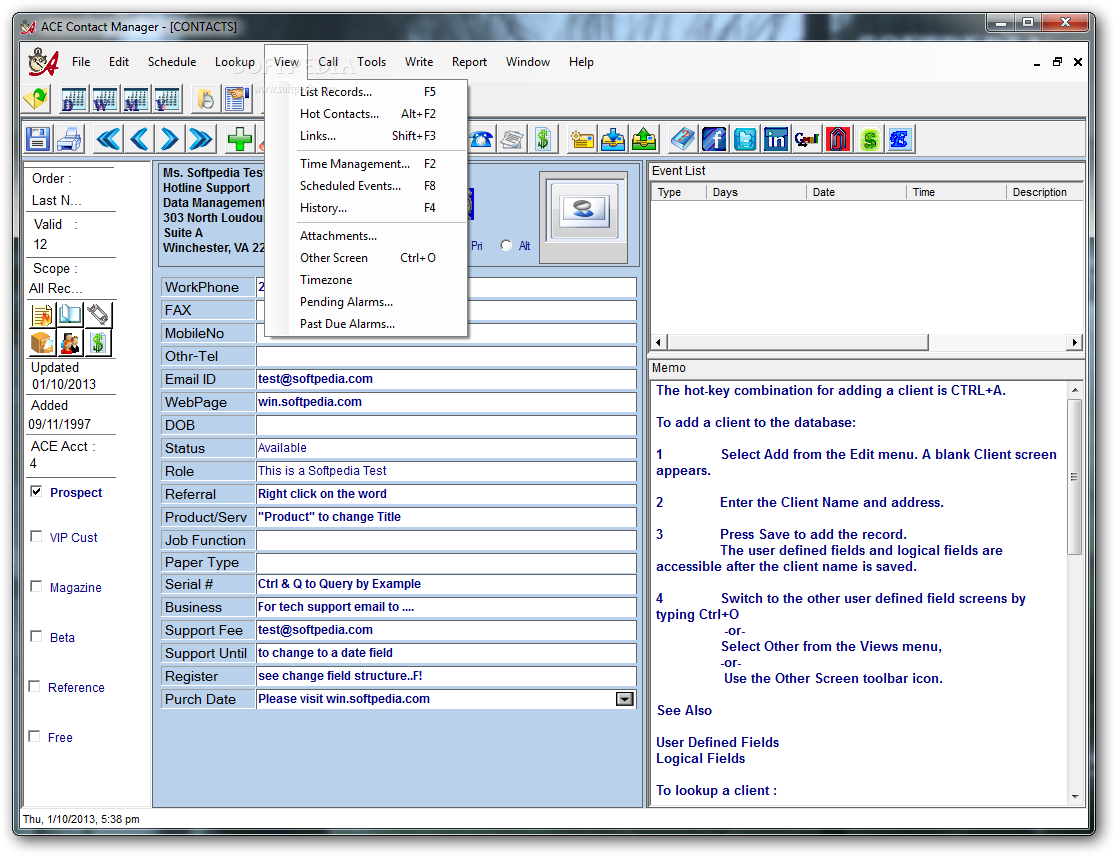
Task: Click the red paperclip attachment icon
Action: click(838, 139)
